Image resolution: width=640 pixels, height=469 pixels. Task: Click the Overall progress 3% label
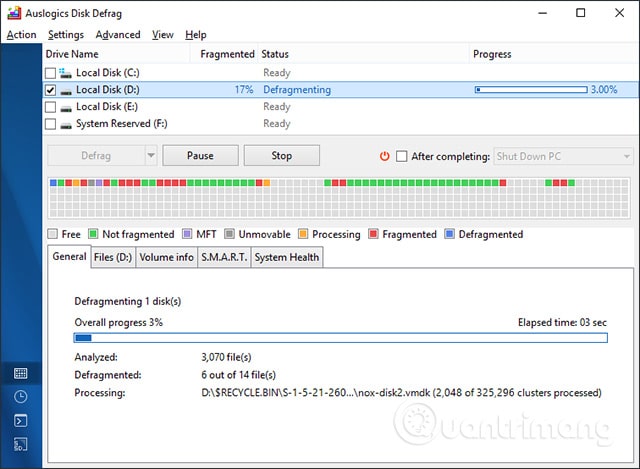[x=118, y=322]
